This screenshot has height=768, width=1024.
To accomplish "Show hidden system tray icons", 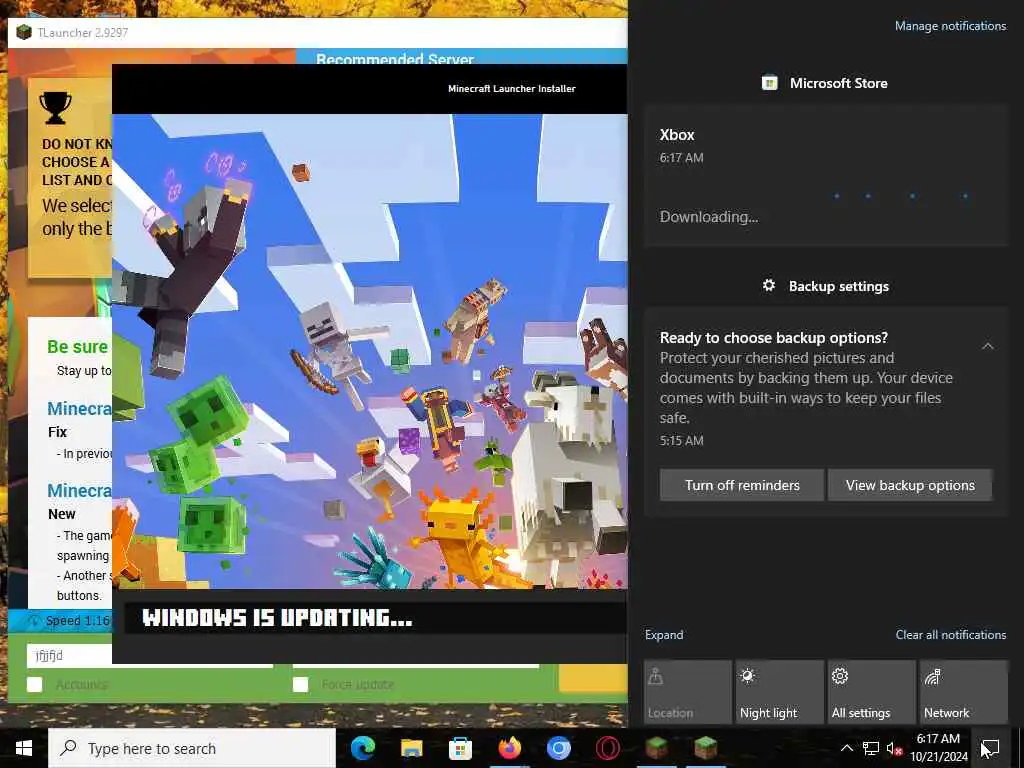I will (x=846, y=748).
